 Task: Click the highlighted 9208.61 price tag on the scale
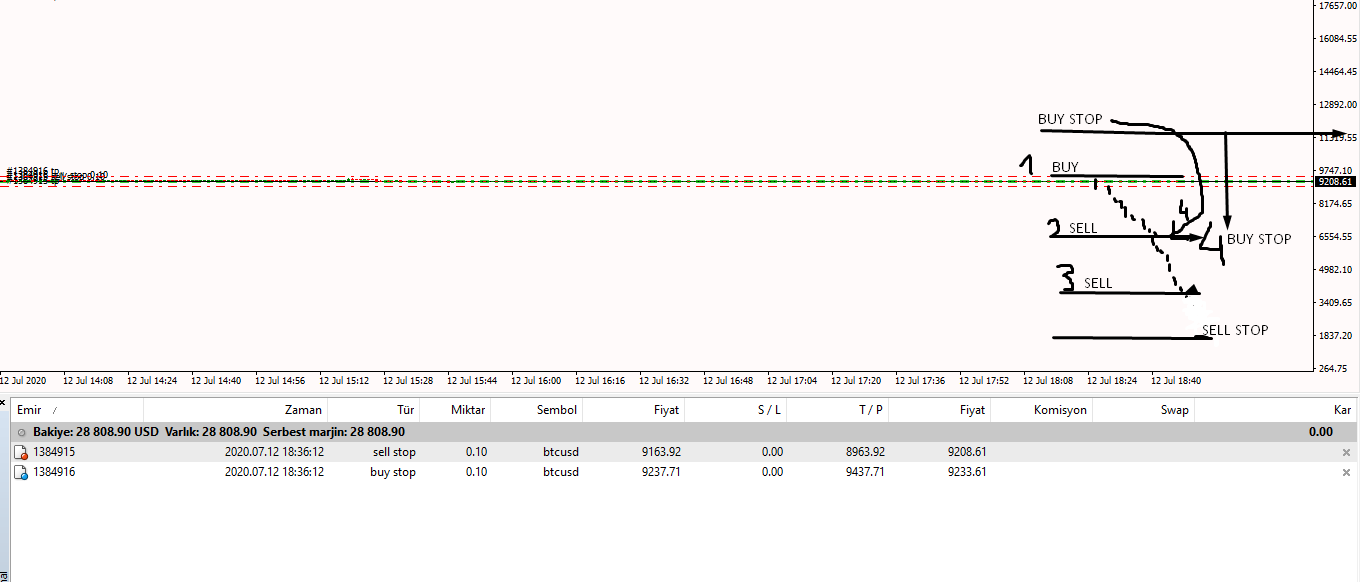click(1335, 182)
